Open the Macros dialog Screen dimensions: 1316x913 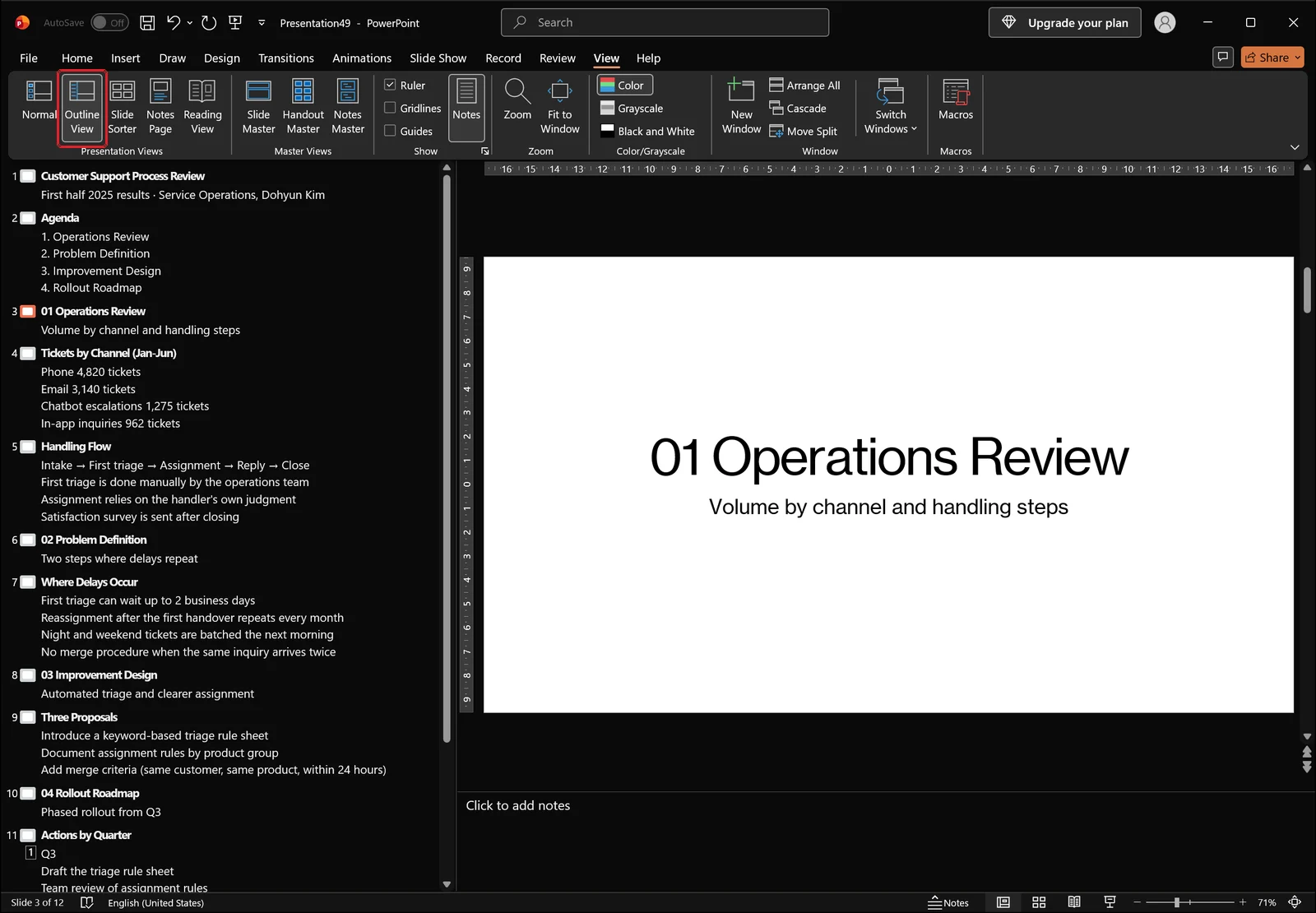pyautogui.click(x=956, y=100)
